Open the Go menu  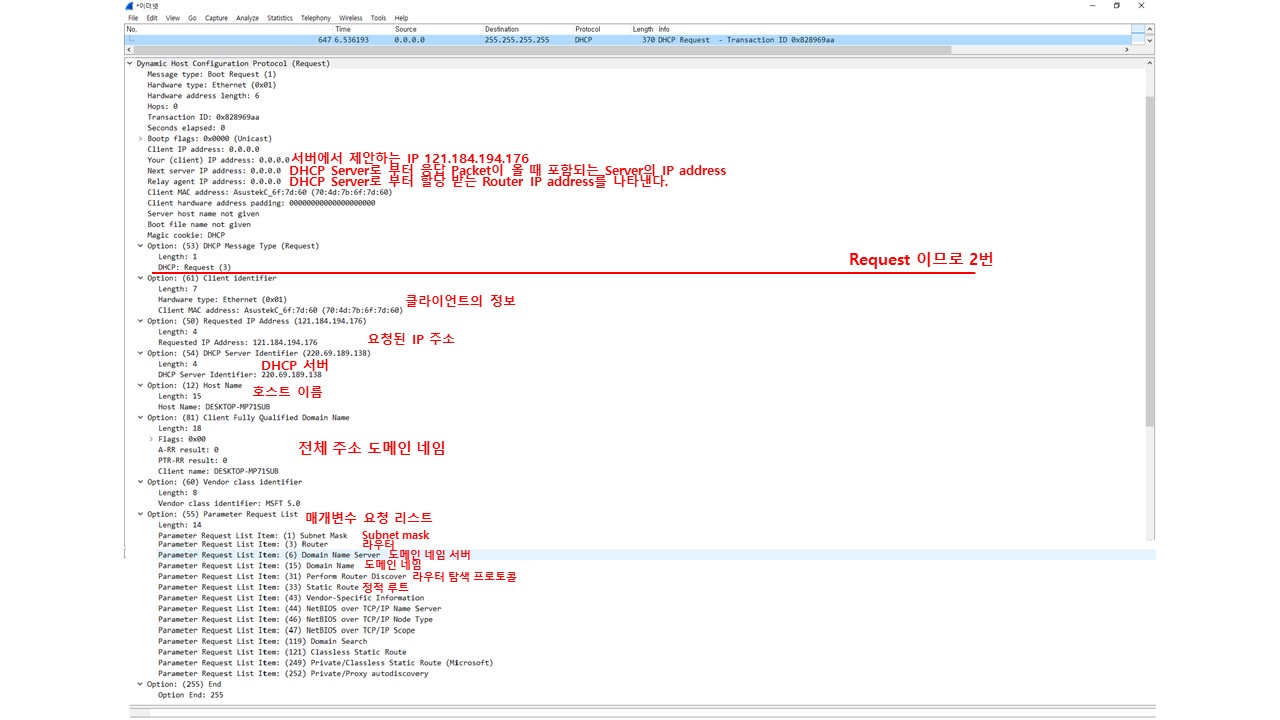192,18
